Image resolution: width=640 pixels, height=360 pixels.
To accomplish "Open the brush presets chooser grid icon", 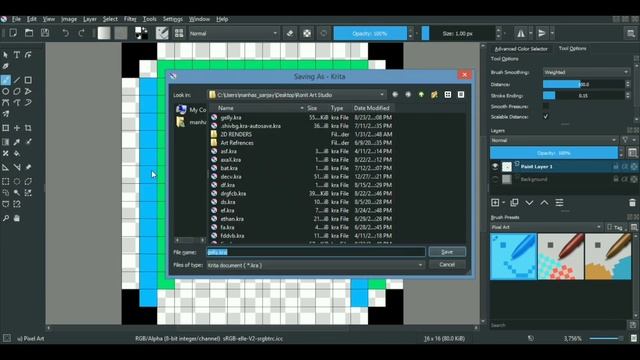I will pos(179,33).
